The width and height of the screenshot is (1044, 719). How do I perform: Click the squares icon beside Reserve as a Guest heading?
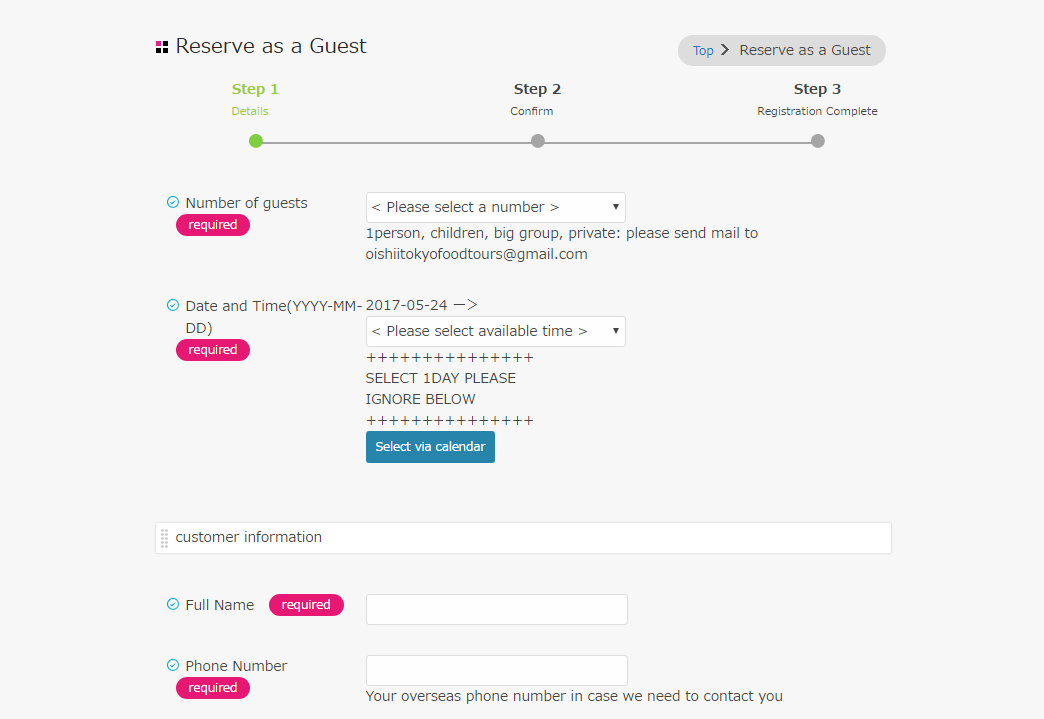pyautogui.click(x=162, y=47)
